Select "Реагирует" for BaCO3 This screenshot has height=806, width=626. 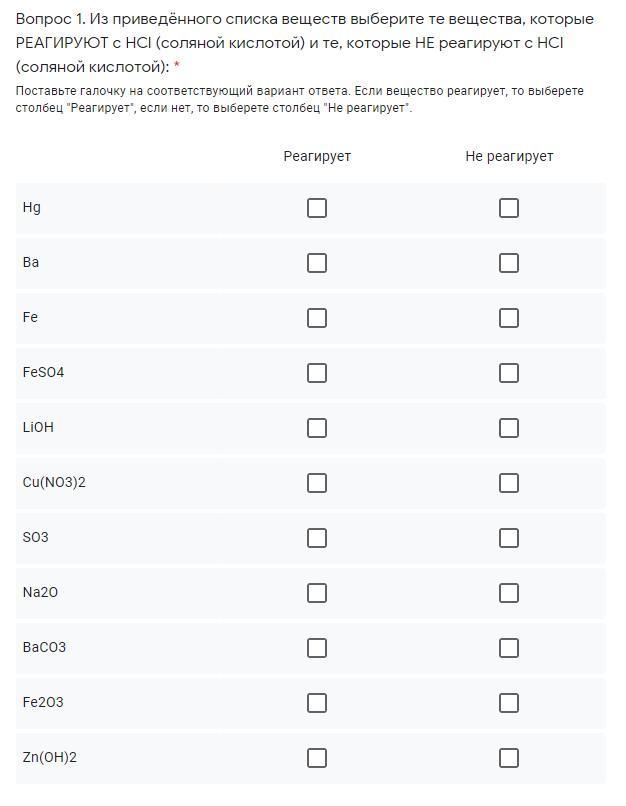coord(317,648)
